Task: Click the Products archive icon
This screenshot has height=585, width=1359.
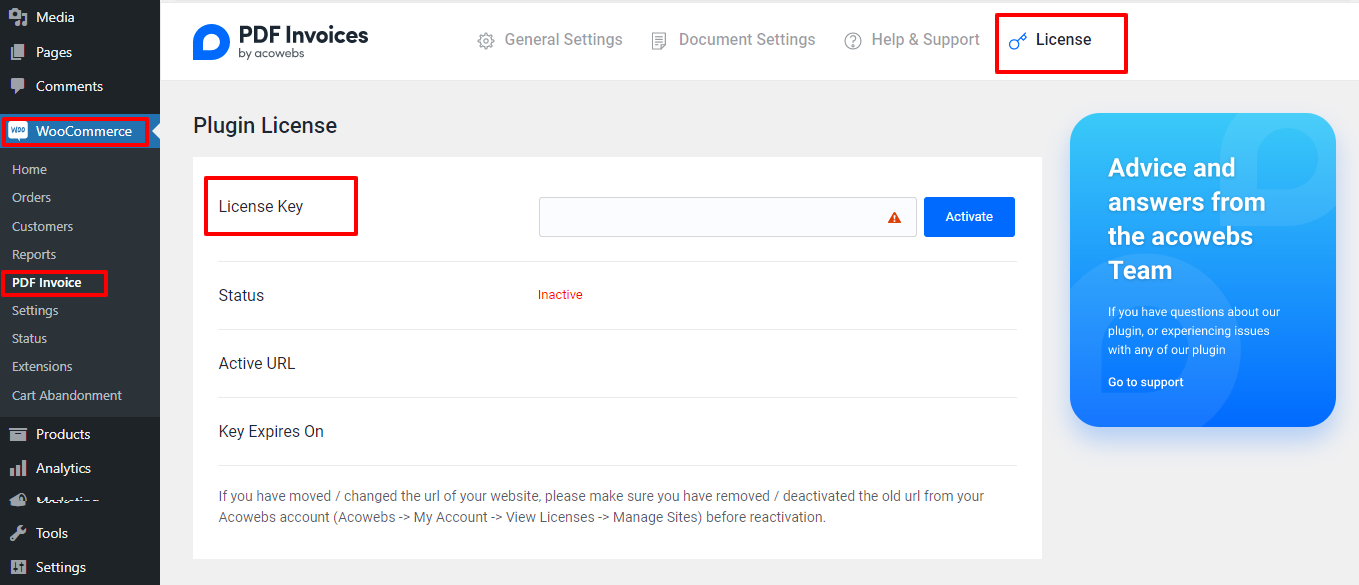Action: tap(18, 434)
